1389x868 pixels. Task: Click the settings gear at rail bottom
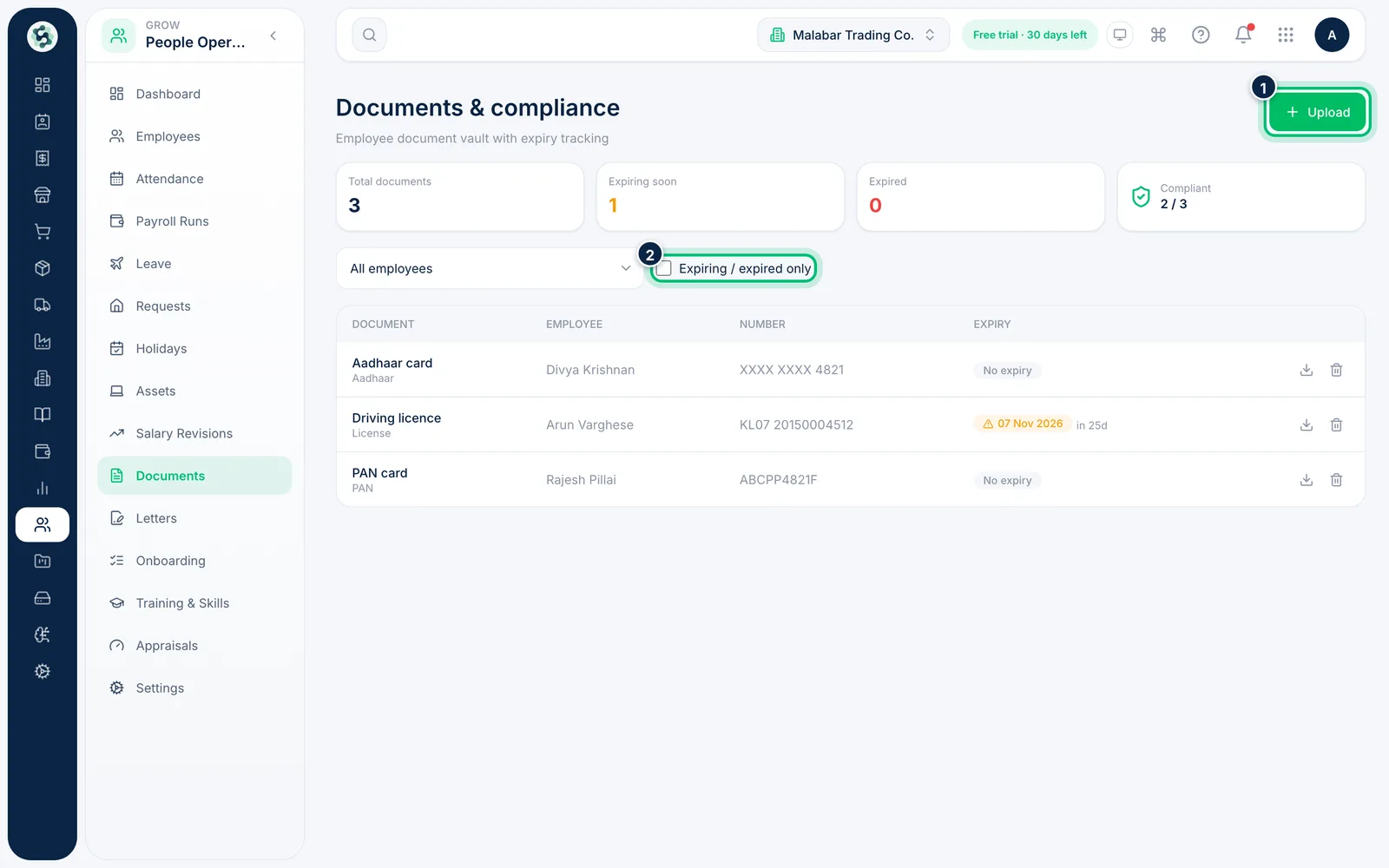42,672
